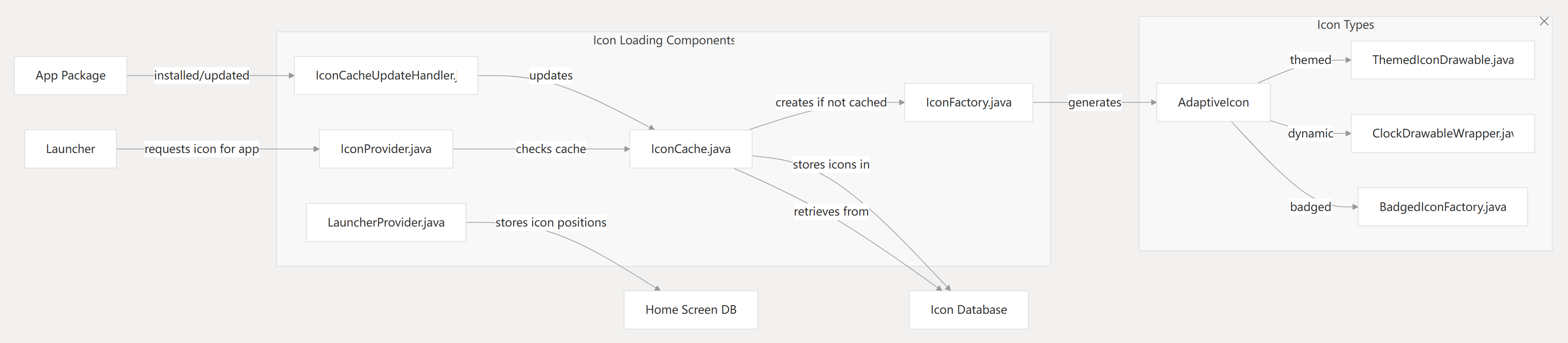Click the 'Icon Loading Components' group title

[663, 40]
